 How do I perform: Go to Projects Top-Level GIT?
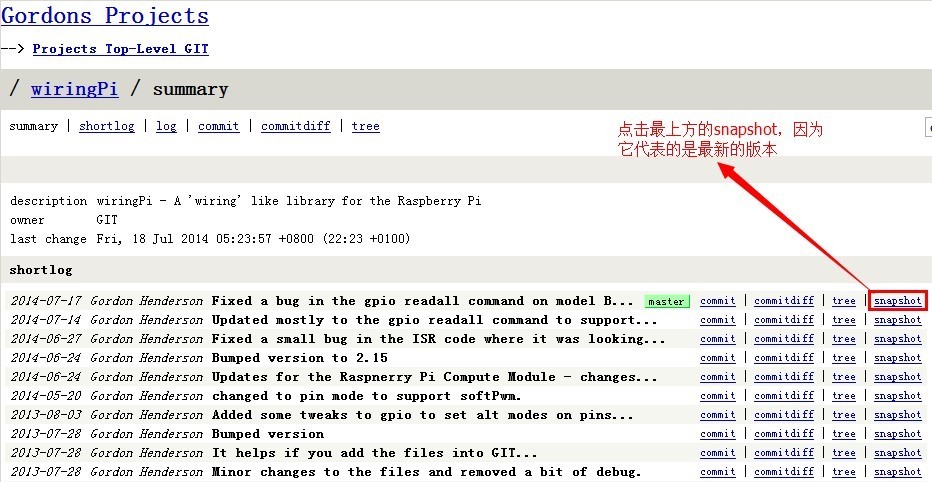(121, 49)
